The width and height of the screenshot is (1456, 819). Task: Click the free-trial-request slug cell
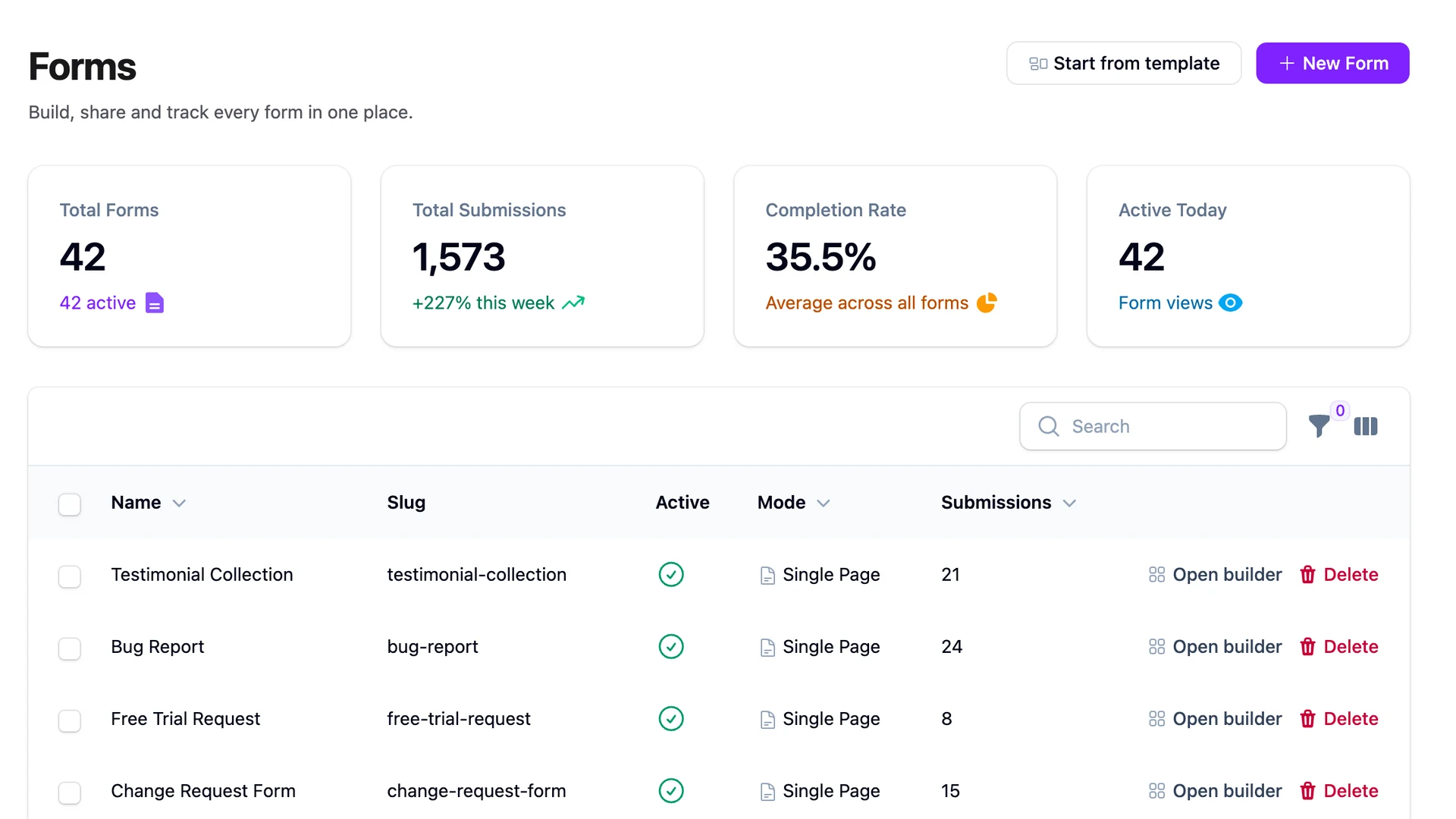click(x=459, y=719)
